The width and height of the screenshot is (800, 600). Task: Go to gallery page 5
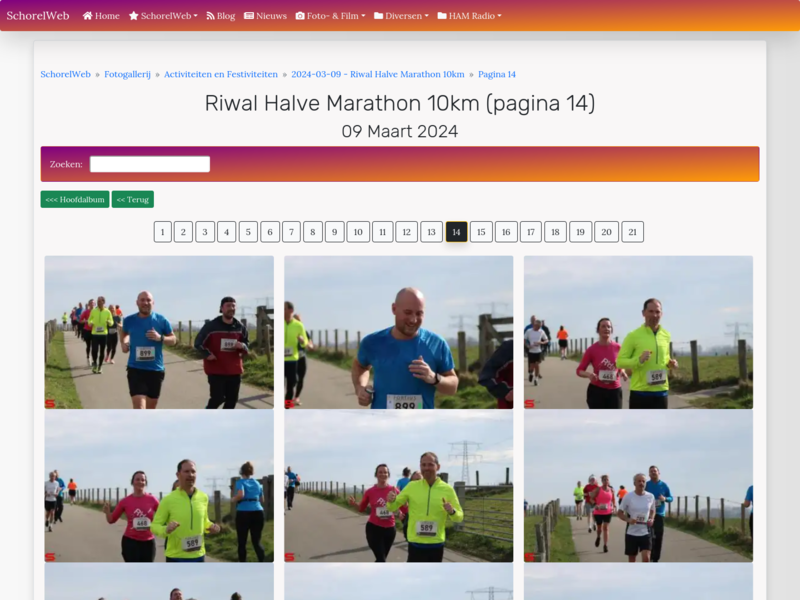pos(248,232)
